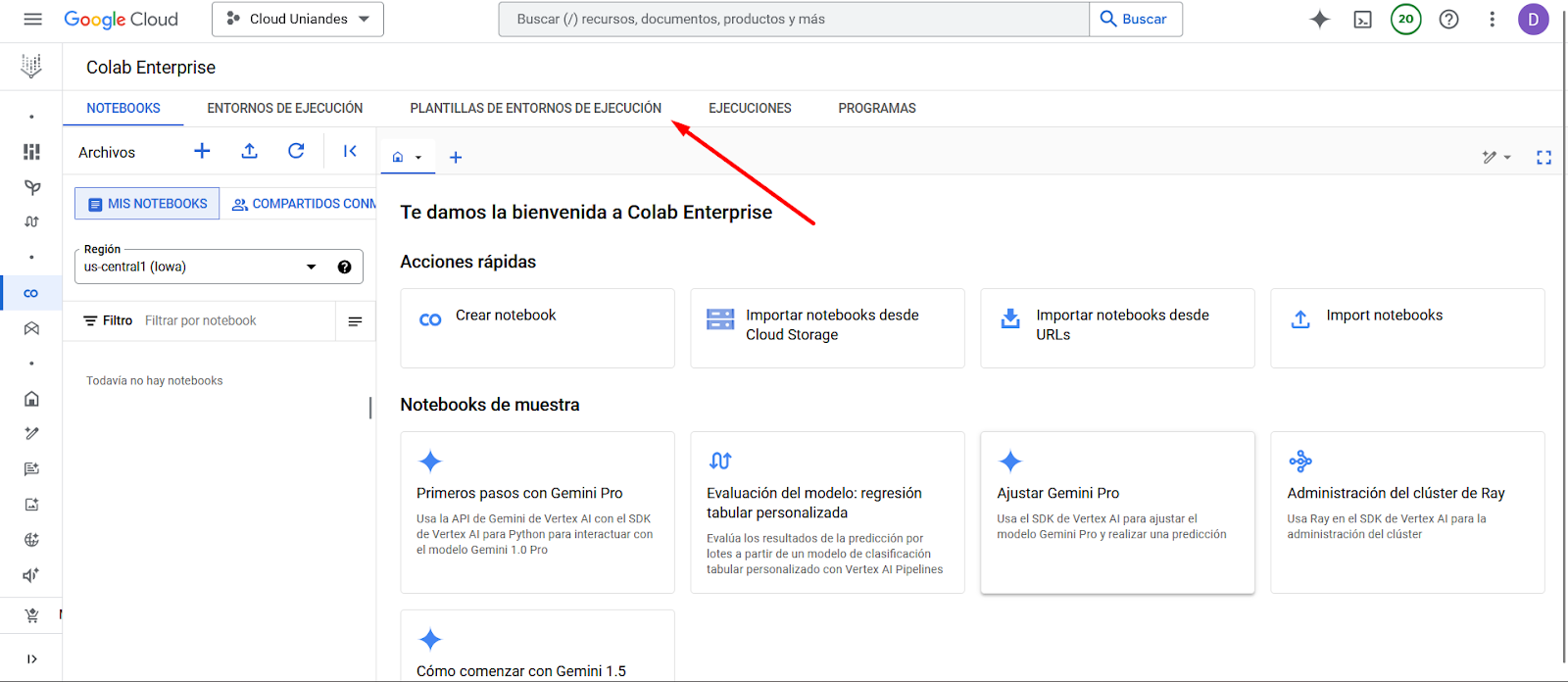
Task: Open a new tab with the plus icon
Action: 456,157
